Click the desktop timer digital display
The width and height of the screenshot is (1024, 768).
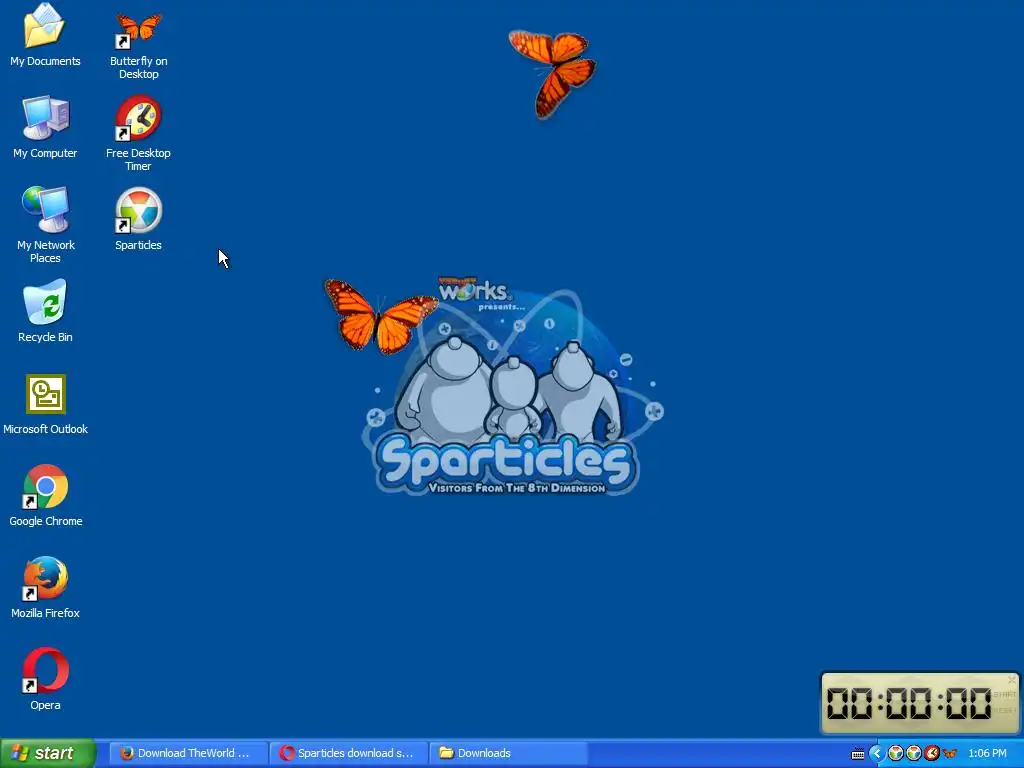(x=909, y=703)
